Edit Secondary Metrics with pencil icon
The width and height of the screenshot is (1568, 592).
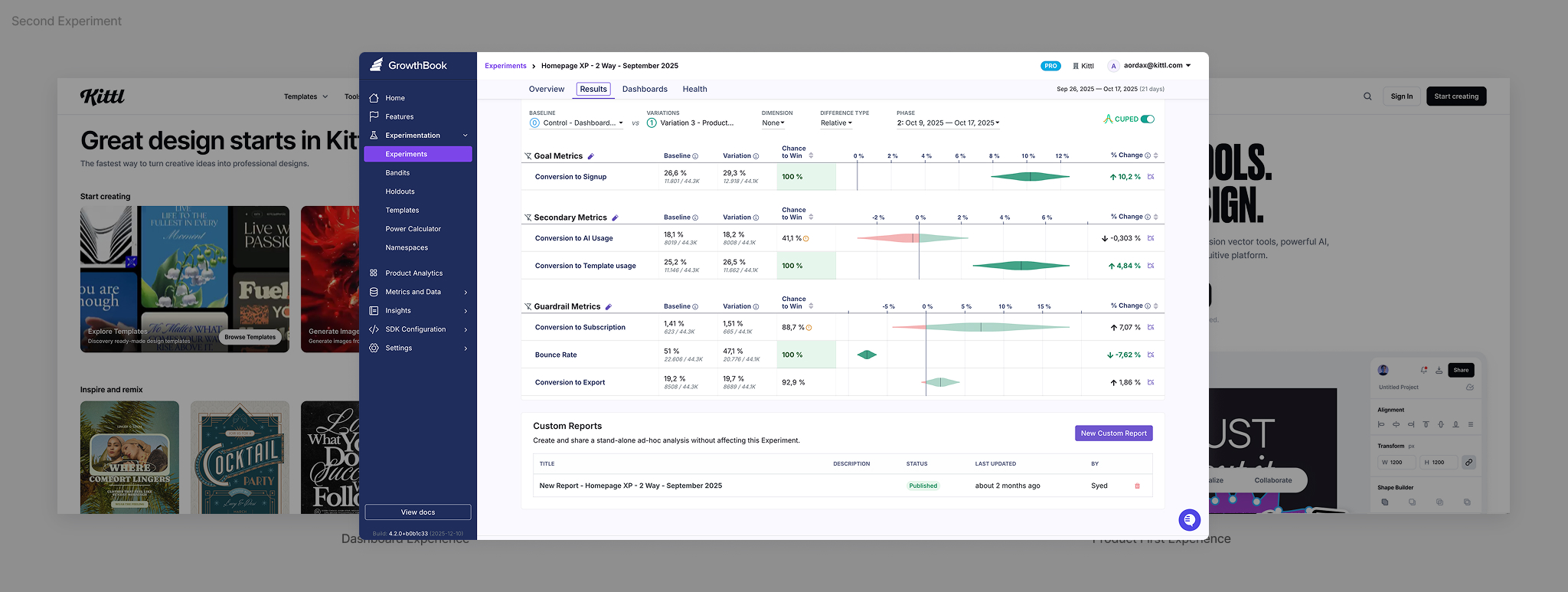[x=615, y=218]
